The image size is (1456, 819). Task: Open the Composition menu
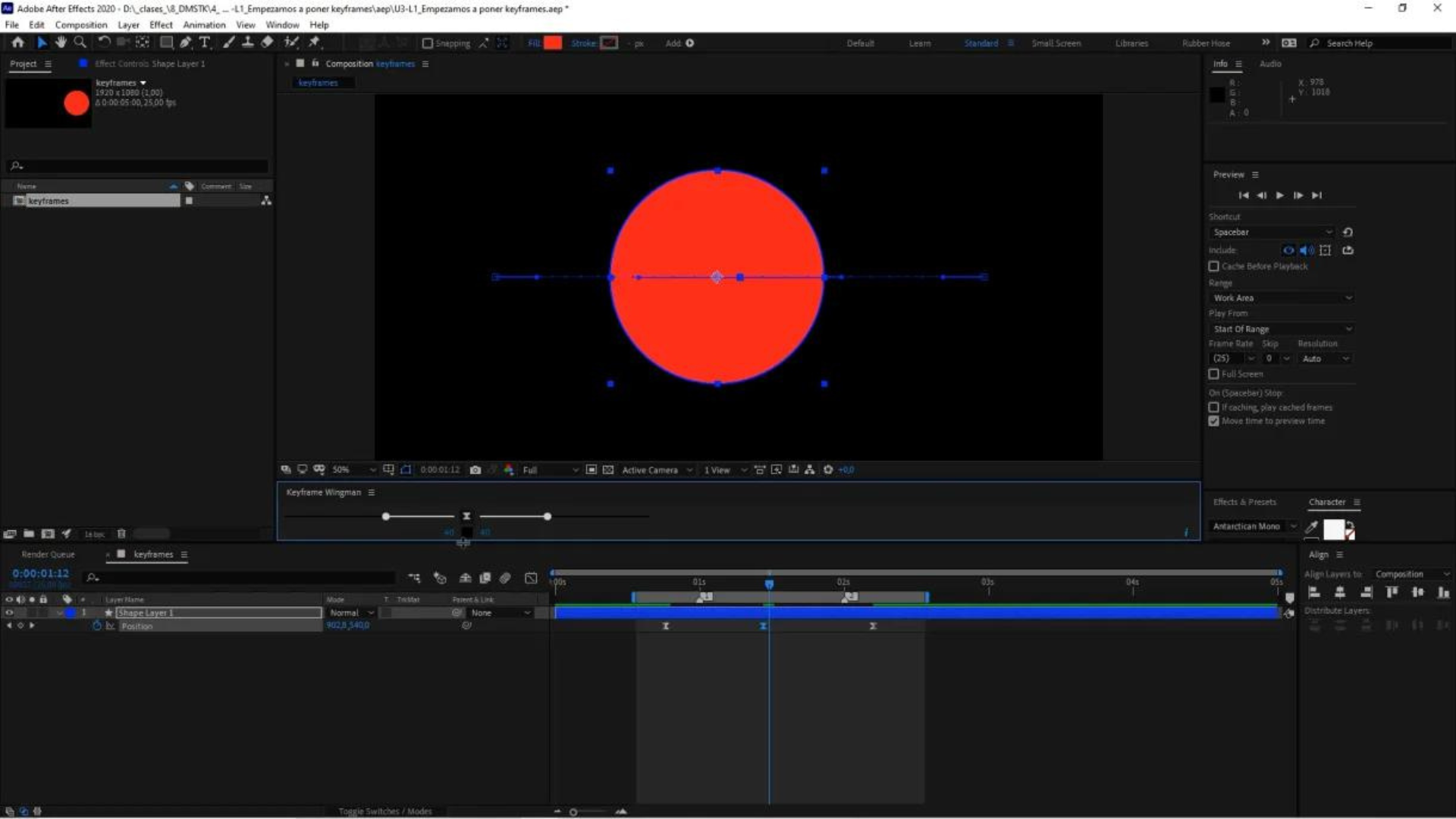click(81, 25)
